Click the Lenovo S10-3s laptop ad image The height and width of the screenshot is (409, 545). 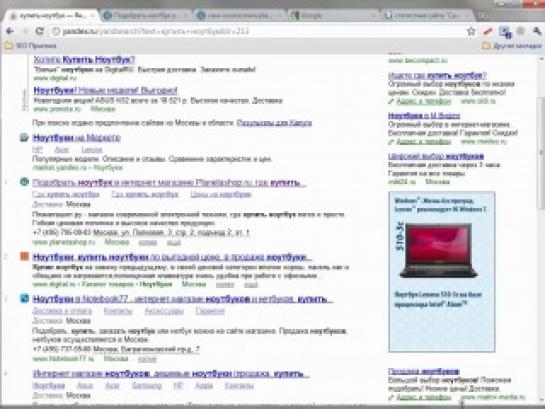point(439,251)
